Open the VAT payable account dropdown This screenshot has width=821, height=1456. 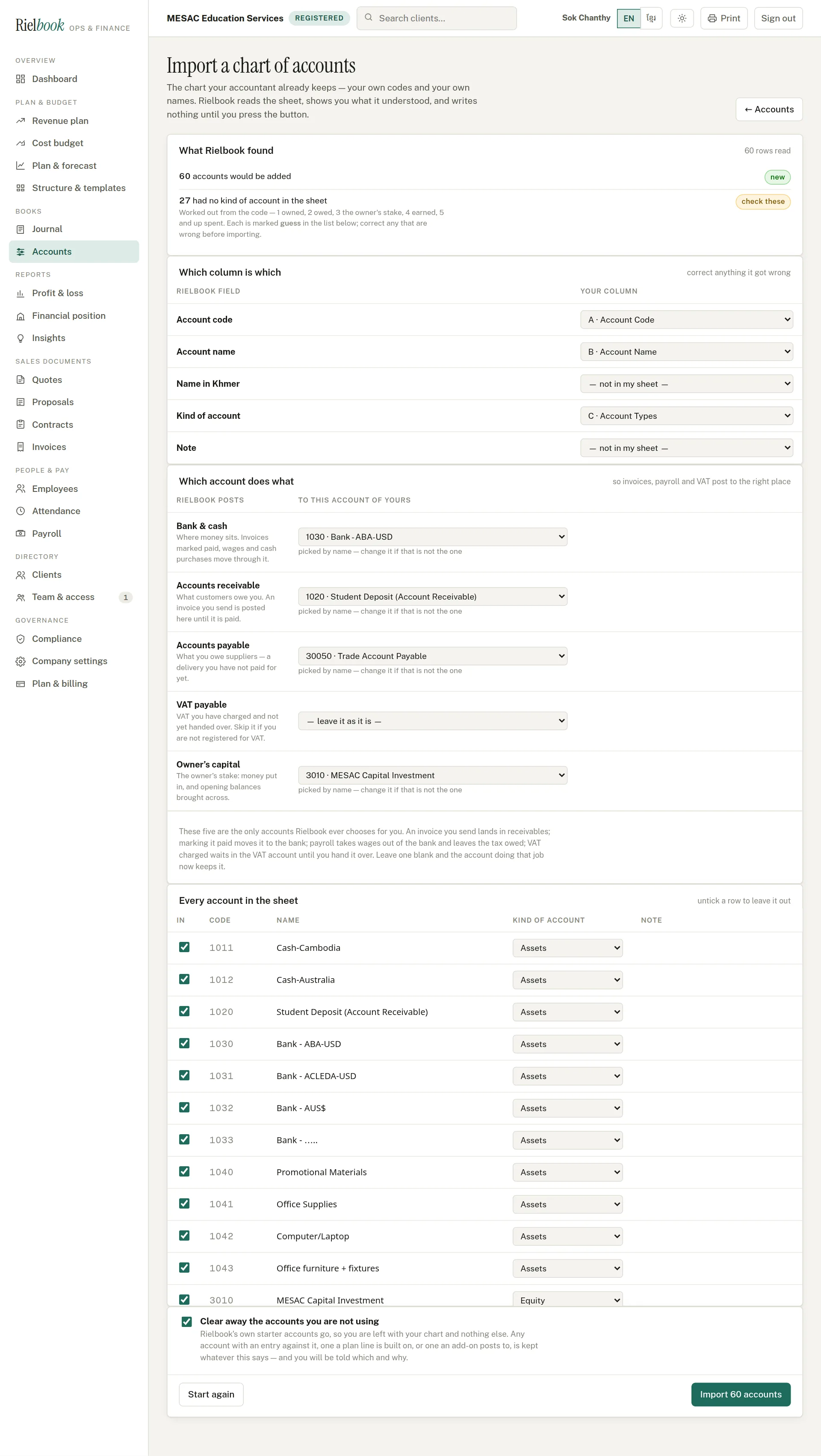433,721
